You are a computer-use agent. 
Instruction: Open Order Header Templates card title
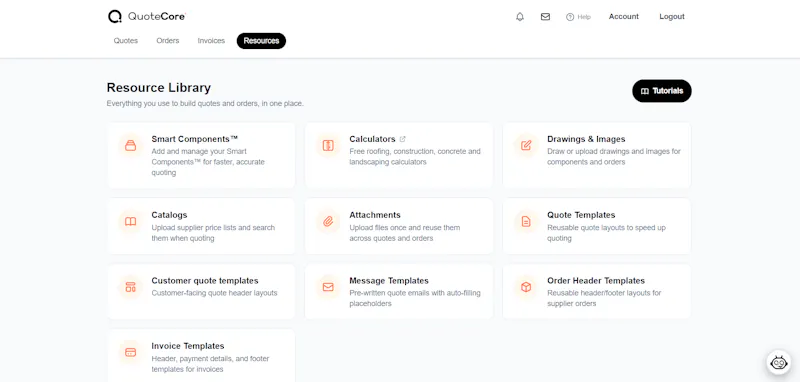tap(596, 281)
